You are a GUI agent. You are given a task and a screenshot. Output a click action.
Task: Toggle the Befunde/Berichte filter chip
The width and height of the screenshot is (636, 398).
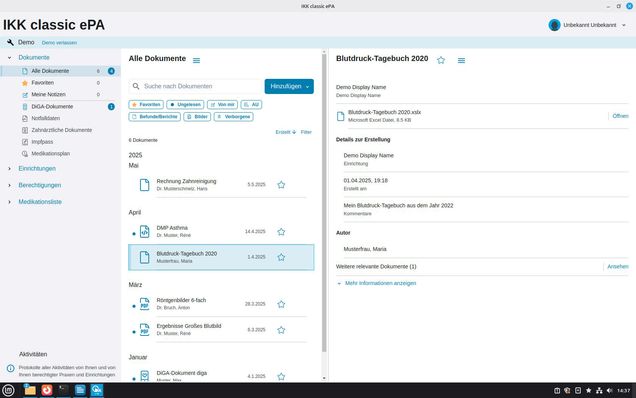[x=155, y=117]
